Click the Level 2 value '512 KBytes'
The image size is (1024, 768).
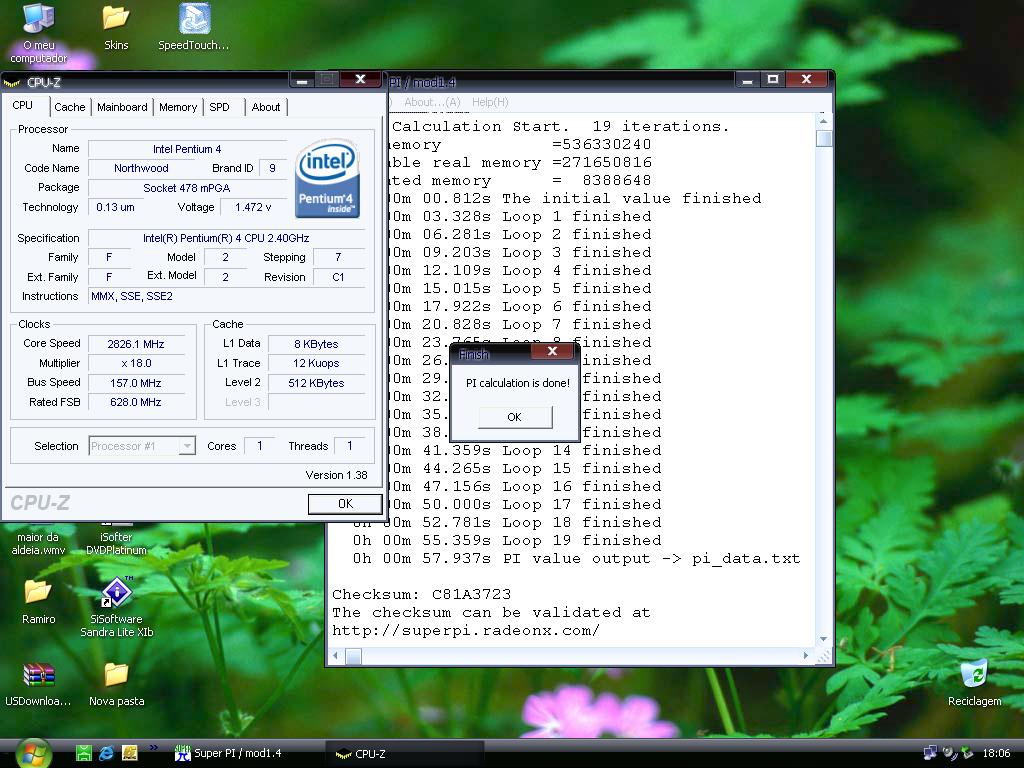tap(316, 383)
